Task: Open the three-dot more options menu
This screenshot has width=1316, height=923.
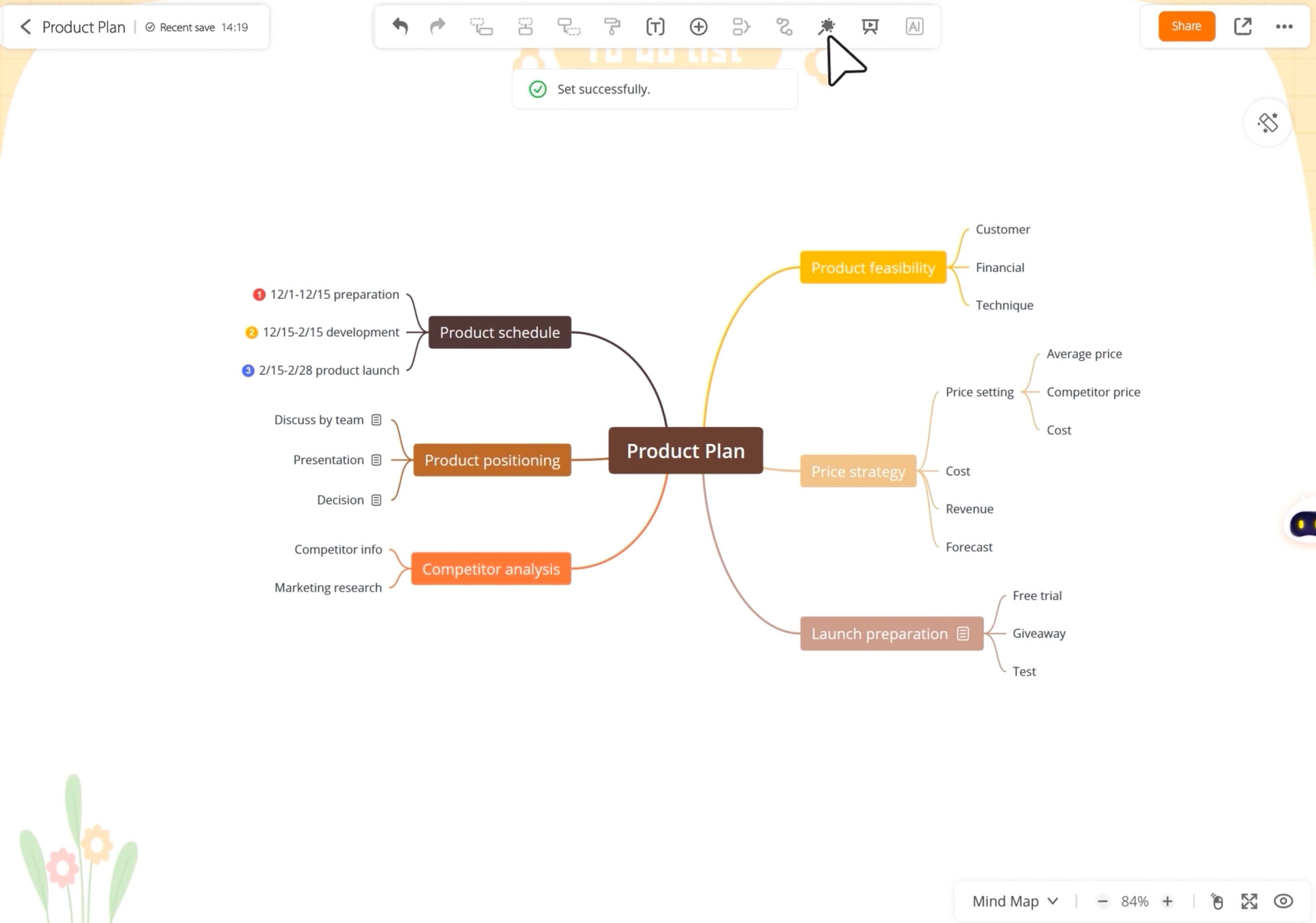Action: pos(1284,26)
